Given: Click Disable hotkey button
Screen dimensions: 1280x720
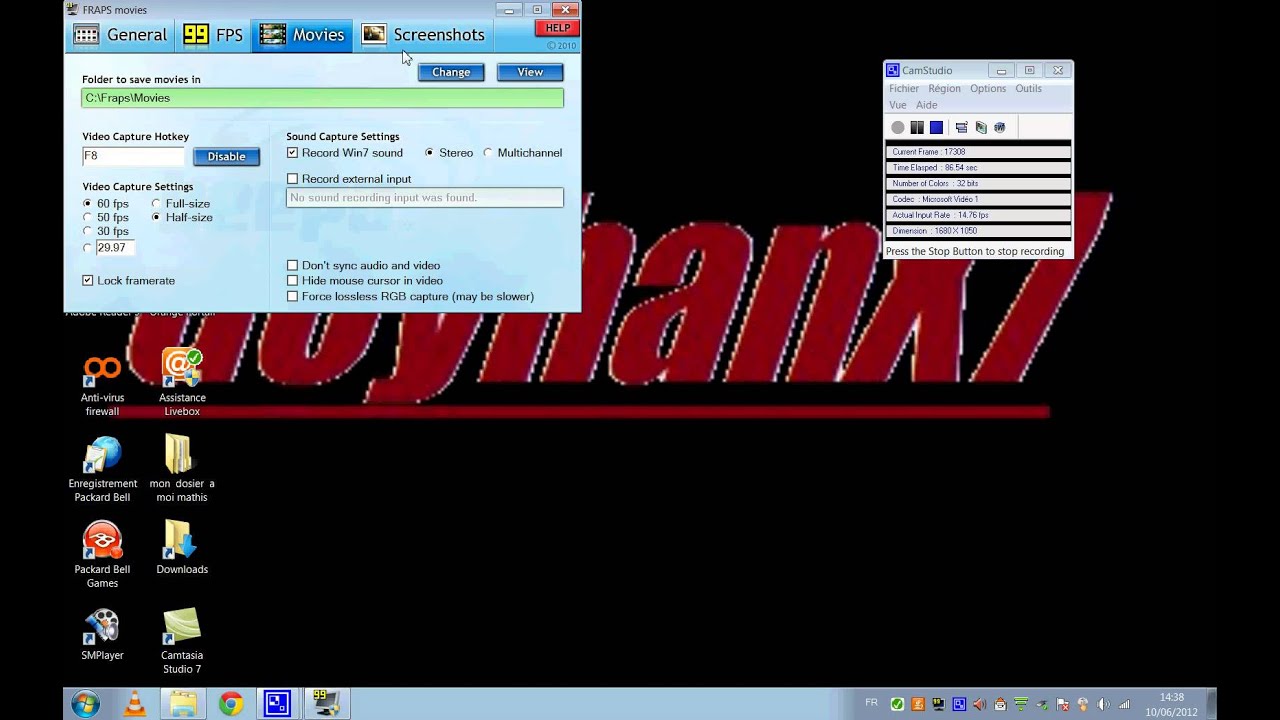Looking at the screenshot, I should [x=226, y=157].
